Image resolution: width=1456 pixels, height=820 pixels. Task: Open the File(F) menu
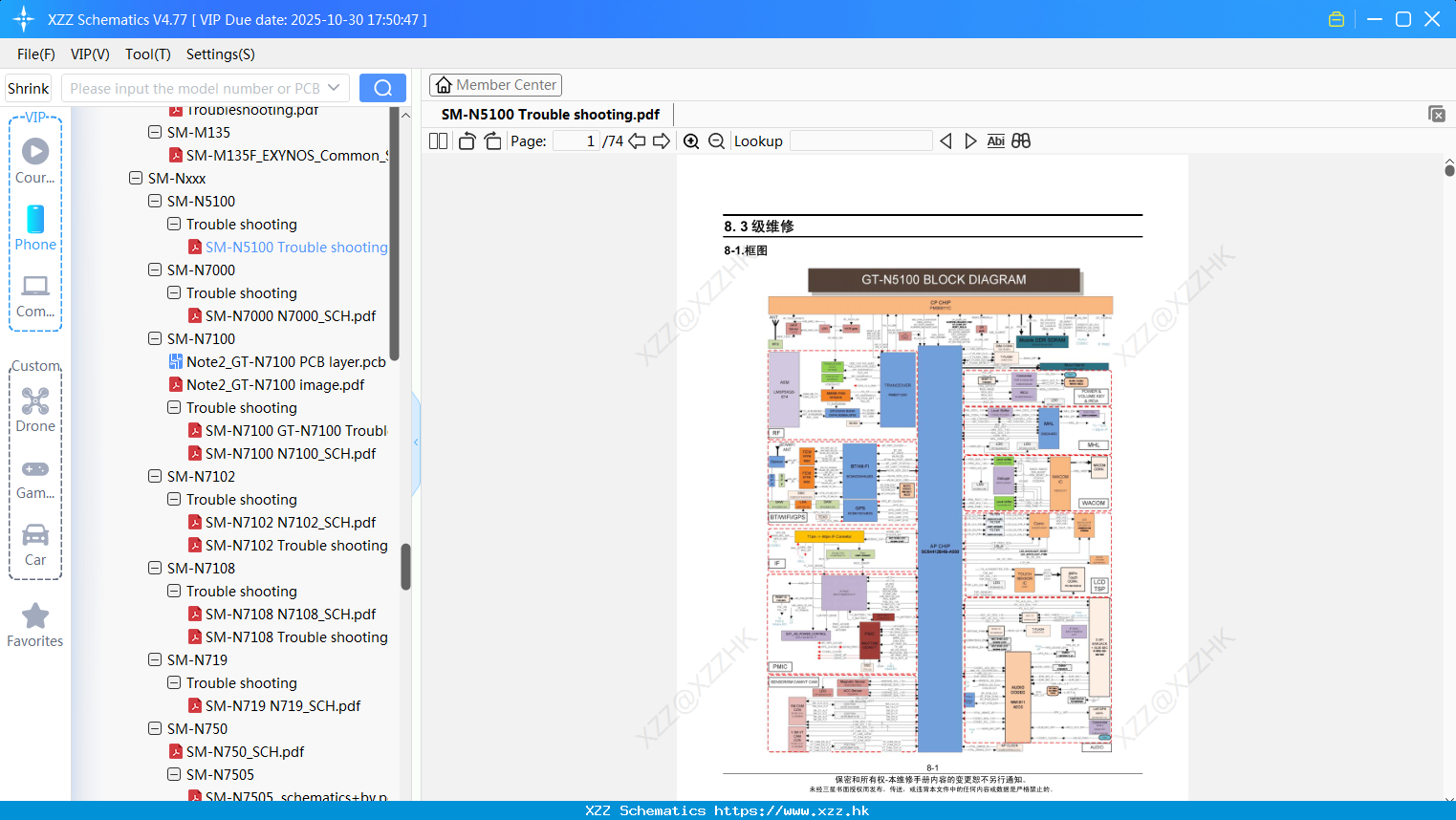coord(36,54)
